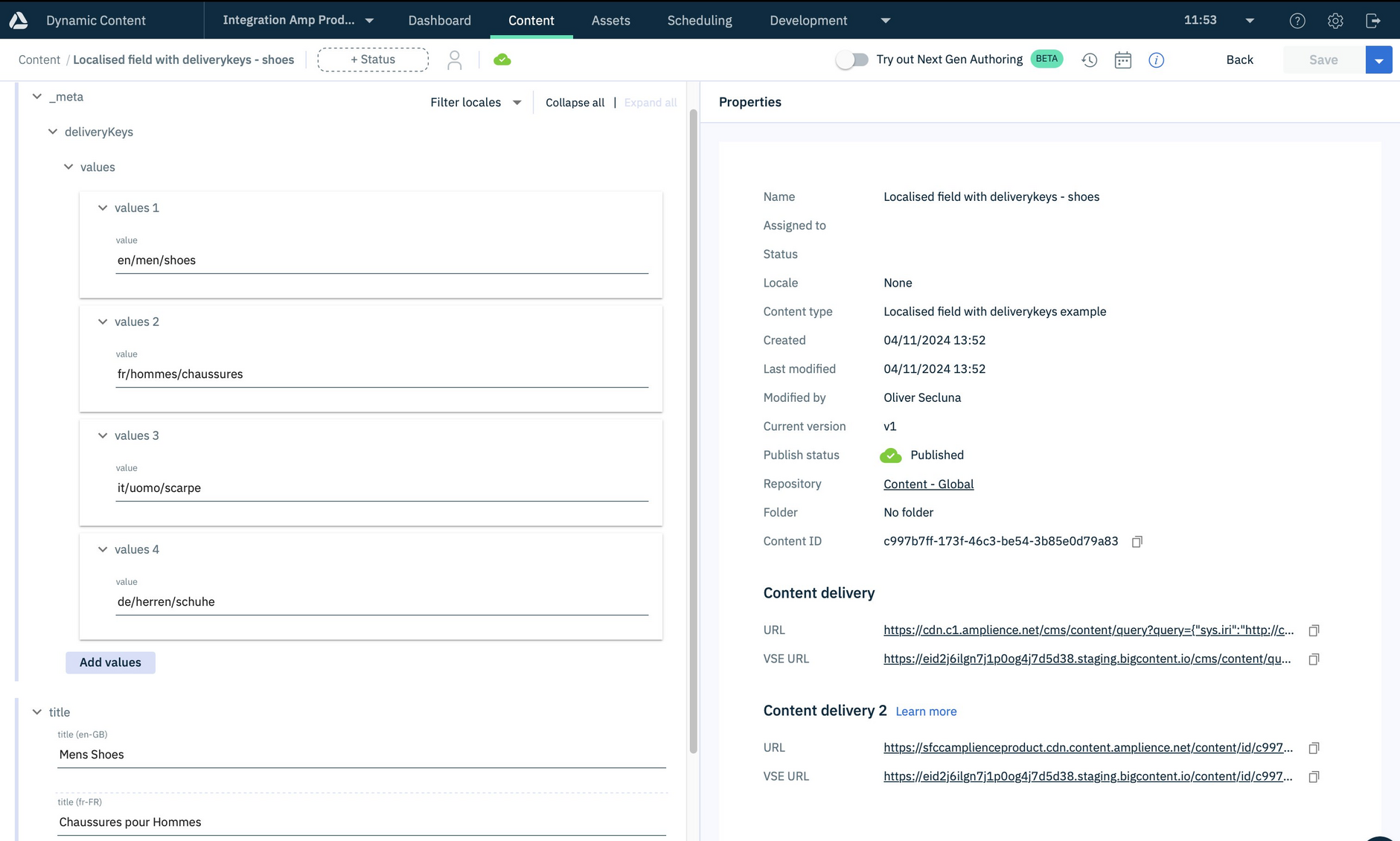Open the Integration Amp Prod hub dropdown
Screen dimensions: 1400x841
pos(298,20)
